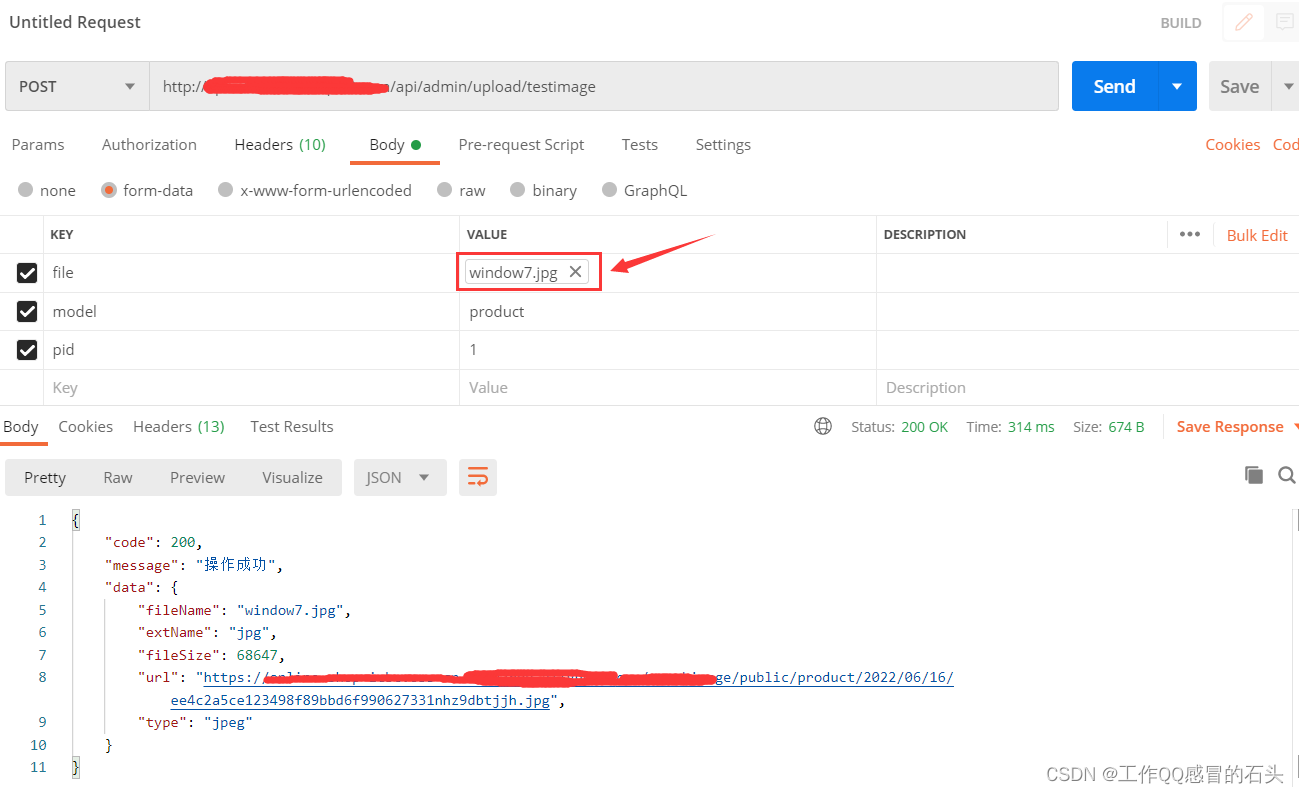1299x794 pixels.
Task: Open comments via the comment icon top right
Action: point(1283,22)
